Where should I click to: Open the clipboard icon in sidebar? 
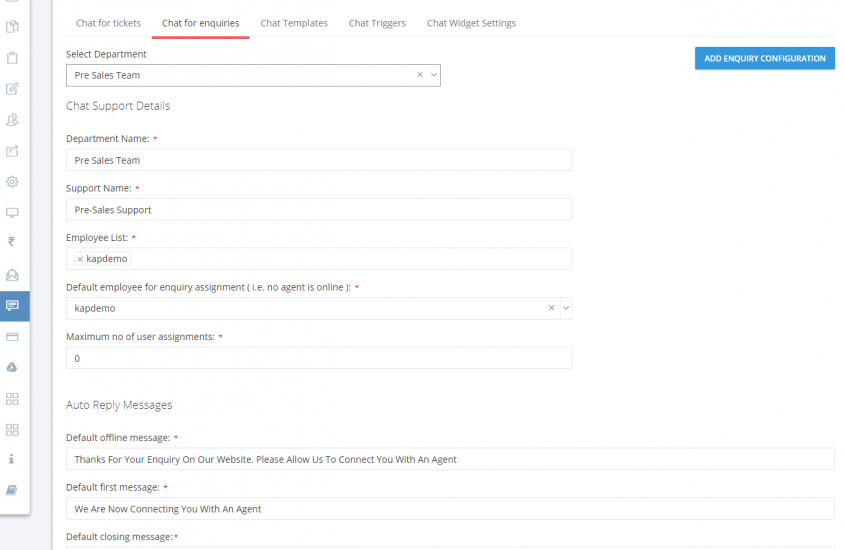[12, 58]
